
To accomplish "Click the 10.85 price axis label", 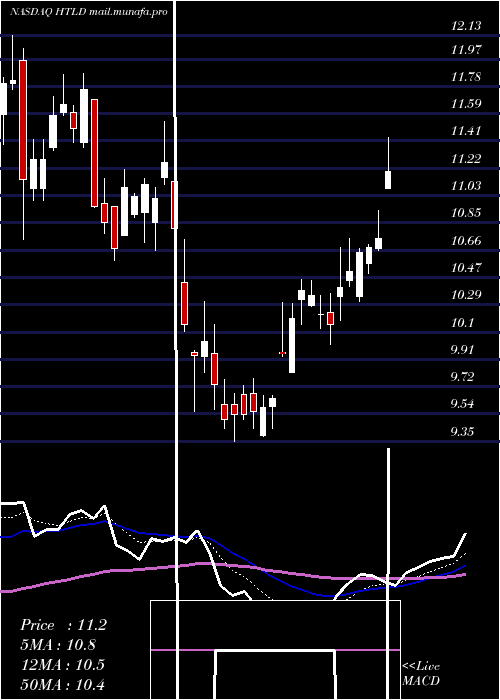I will pos(466,213).
